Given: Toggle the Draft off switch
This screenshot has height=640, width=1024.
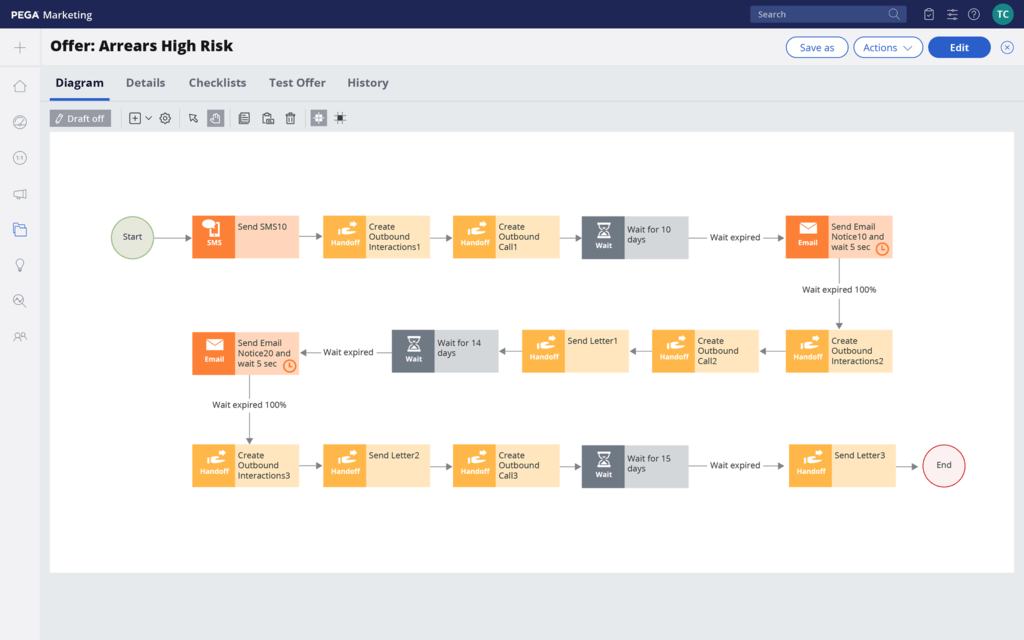Looking at the screenshot, I should tap(80, 118).
